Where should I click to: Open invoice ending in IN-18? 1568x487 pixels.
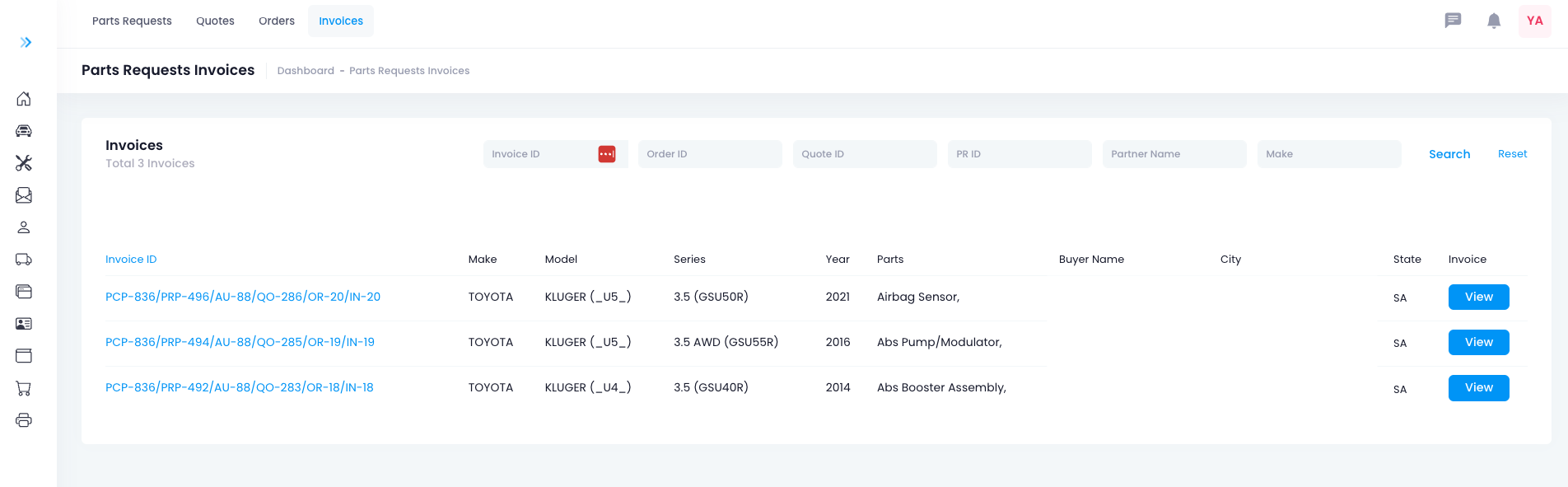pyautogui.click(x=240, y=387)
